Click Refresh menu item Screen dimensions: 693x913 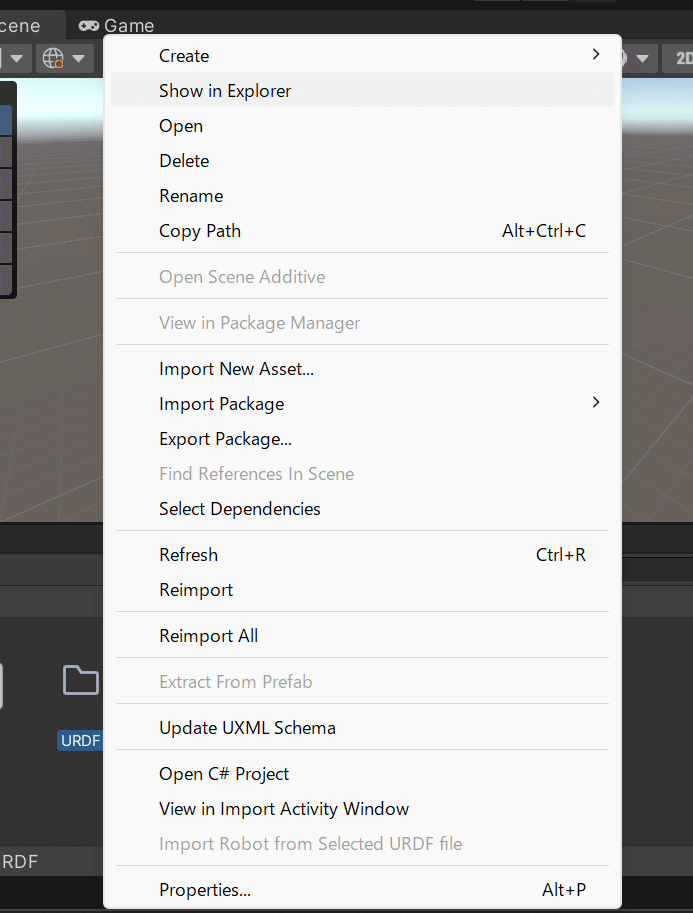click(x=362, y=554)
